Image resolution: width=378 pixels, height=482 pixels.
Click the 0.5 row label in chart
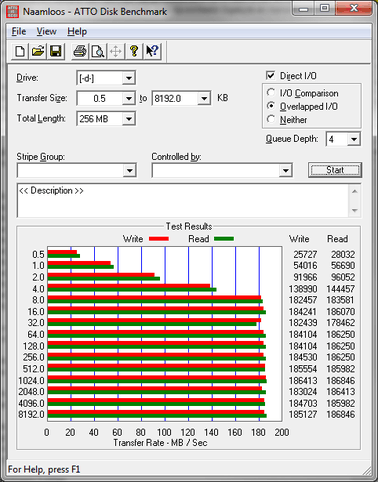(38, 254)
